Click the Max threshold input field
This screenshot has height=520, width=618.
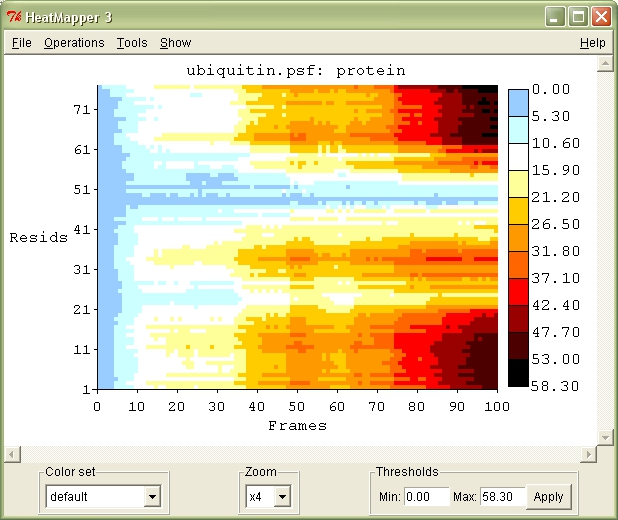click(x=503, y=496)
